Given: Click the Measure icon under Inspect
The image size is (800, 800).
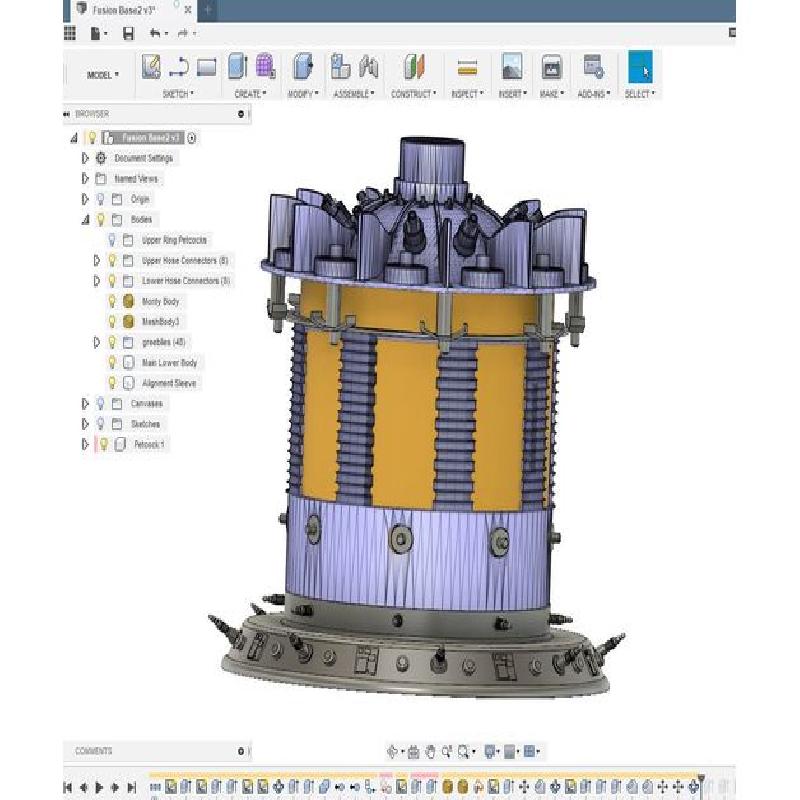Looking at the screenshot, I should (466, 67).
